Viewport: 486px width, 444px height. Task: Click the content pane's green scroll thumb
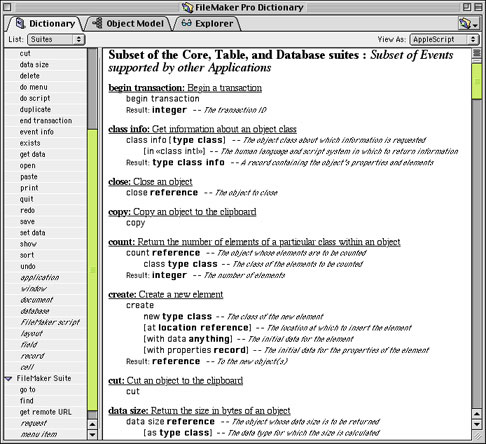(x=477, y=81)
